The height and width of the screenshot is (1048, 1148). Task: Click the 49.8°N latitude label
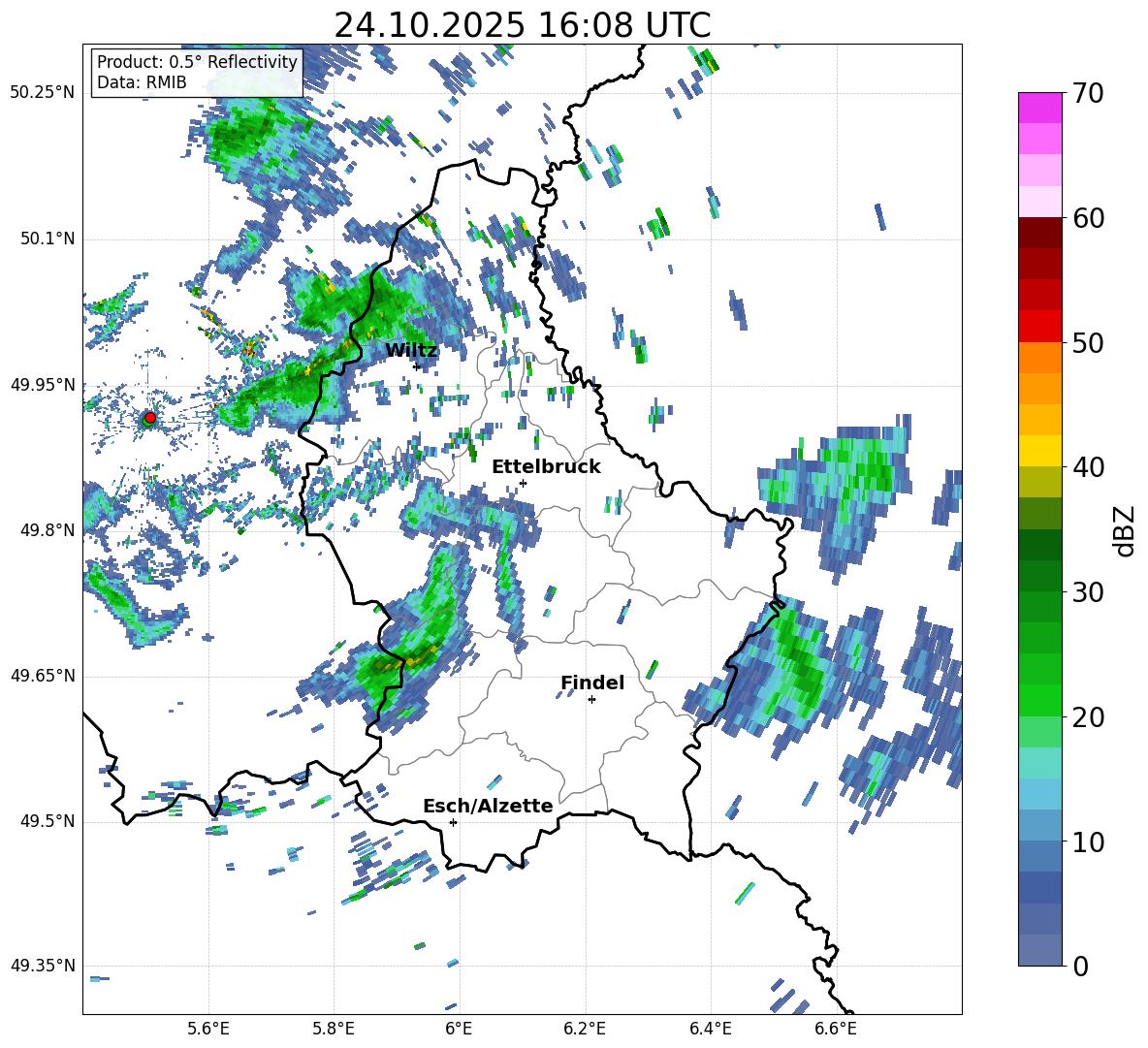47,530
